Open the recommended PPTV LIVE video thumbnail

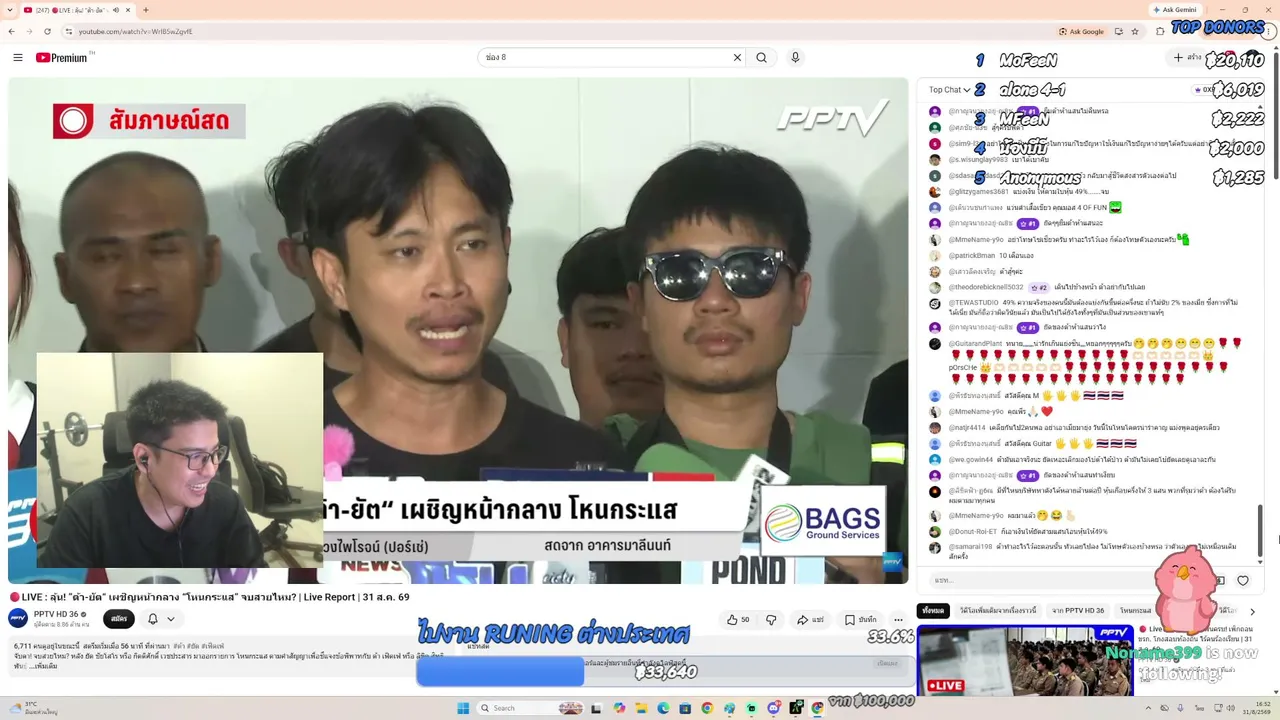coord(1025,660)
